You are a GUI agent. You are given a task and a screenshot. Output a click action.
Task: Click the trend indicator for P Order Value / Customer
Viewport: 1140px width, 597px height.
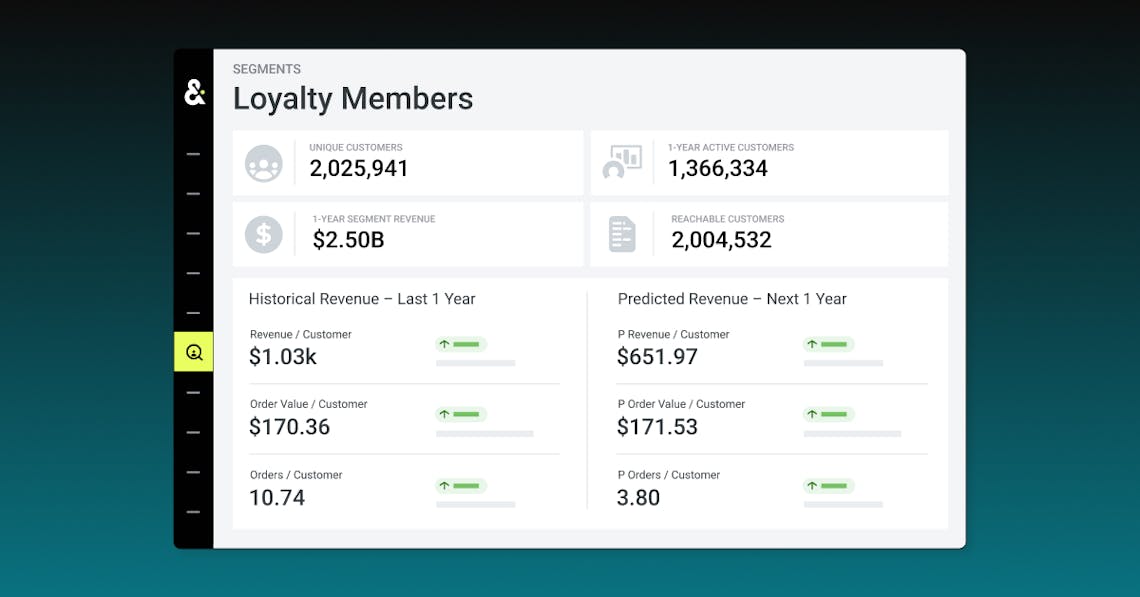tap(828, 414)
